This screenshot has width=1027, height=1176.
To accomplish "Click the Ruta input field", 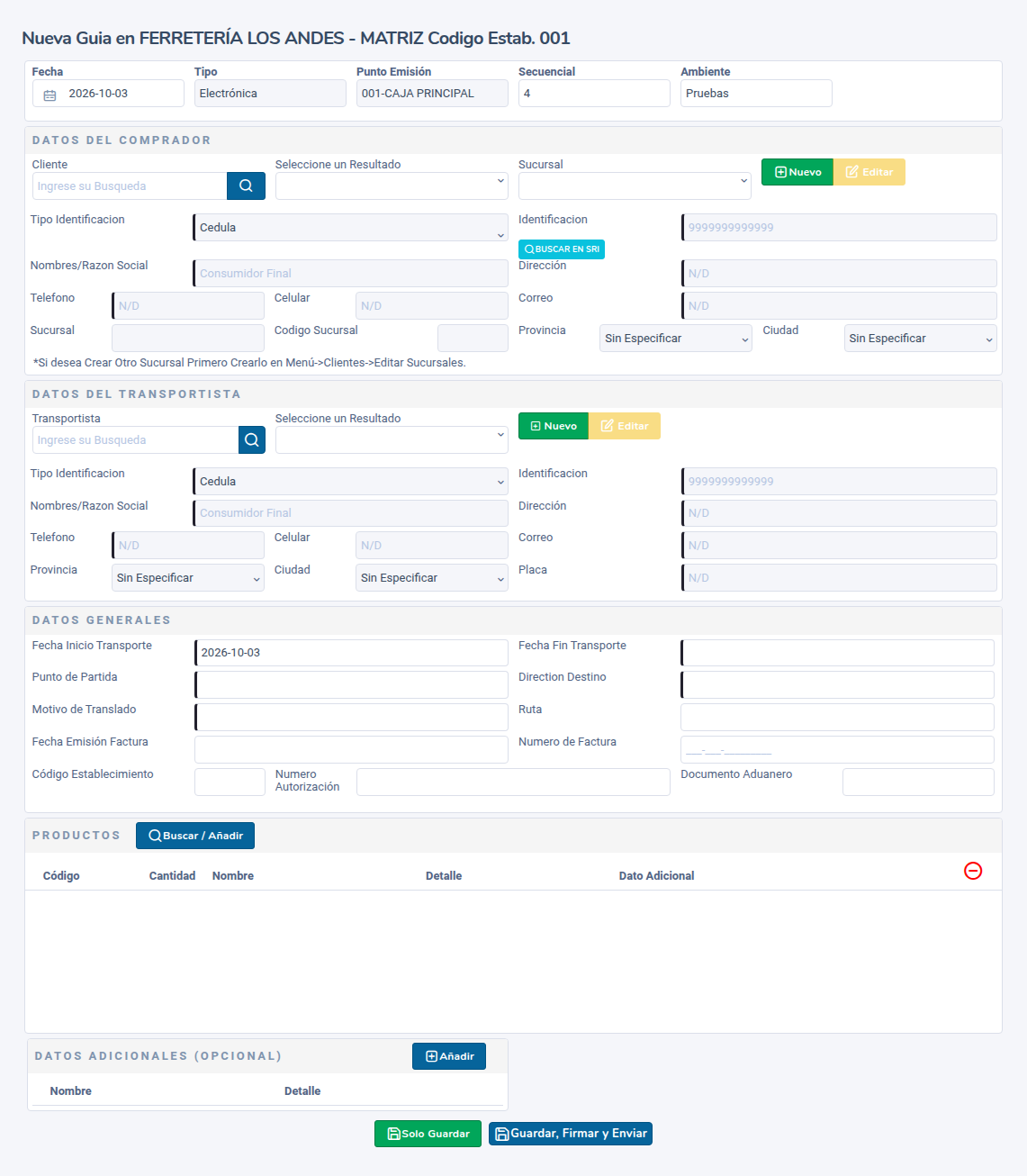I will [837, 718].
